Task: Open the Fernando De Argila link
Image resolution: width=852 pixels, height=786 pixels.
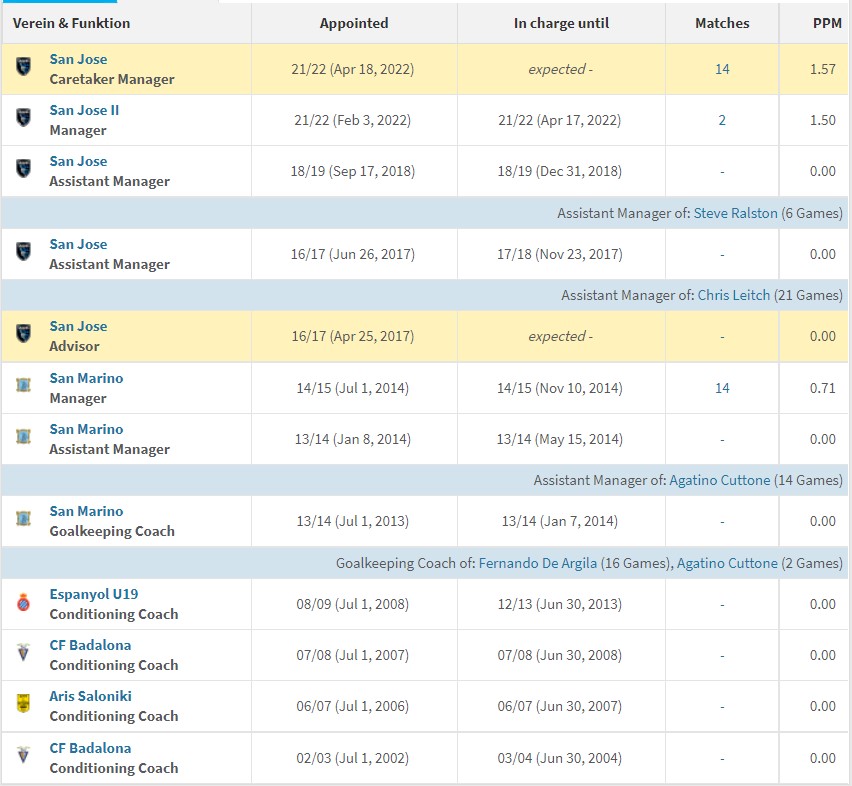Action: [x=537, y=563]
